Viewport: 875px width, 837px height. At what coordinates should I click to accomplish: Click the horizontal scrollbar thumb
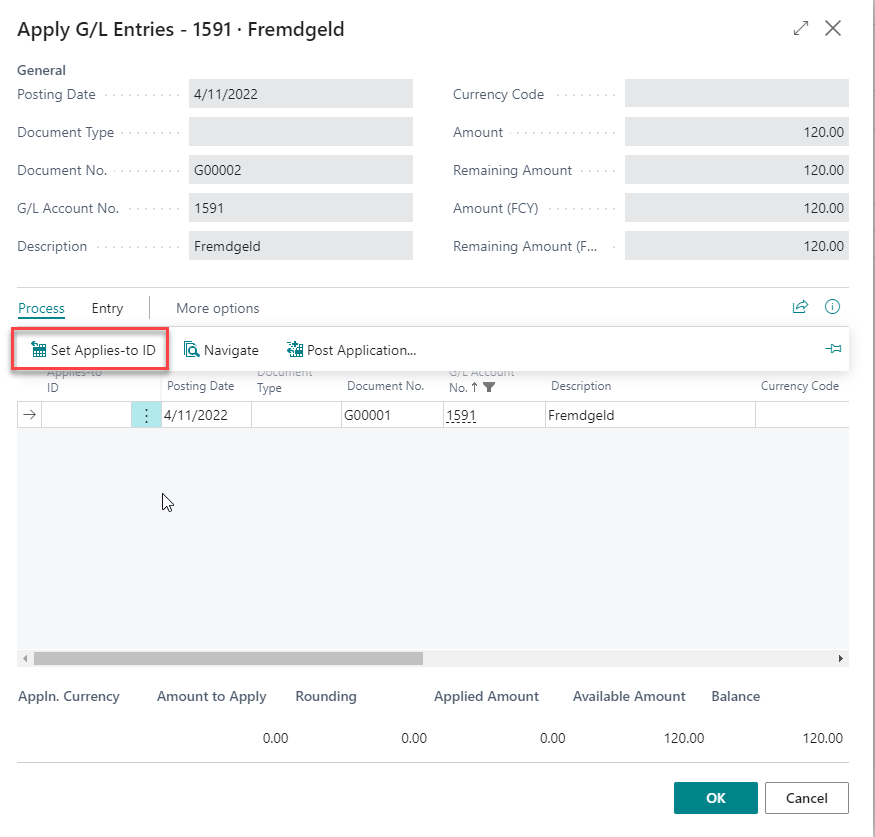(228, 659)
